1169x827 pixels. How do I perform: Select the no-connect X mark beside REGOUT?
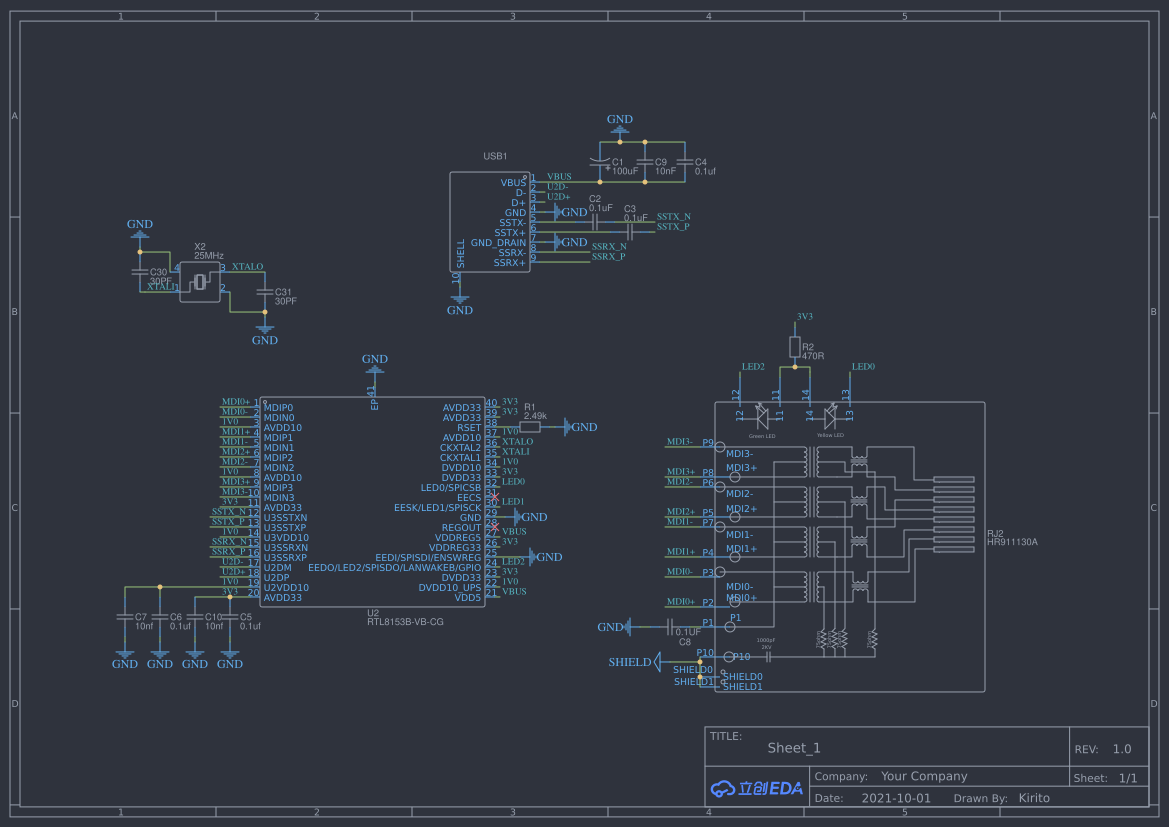(x=495, y=527)
